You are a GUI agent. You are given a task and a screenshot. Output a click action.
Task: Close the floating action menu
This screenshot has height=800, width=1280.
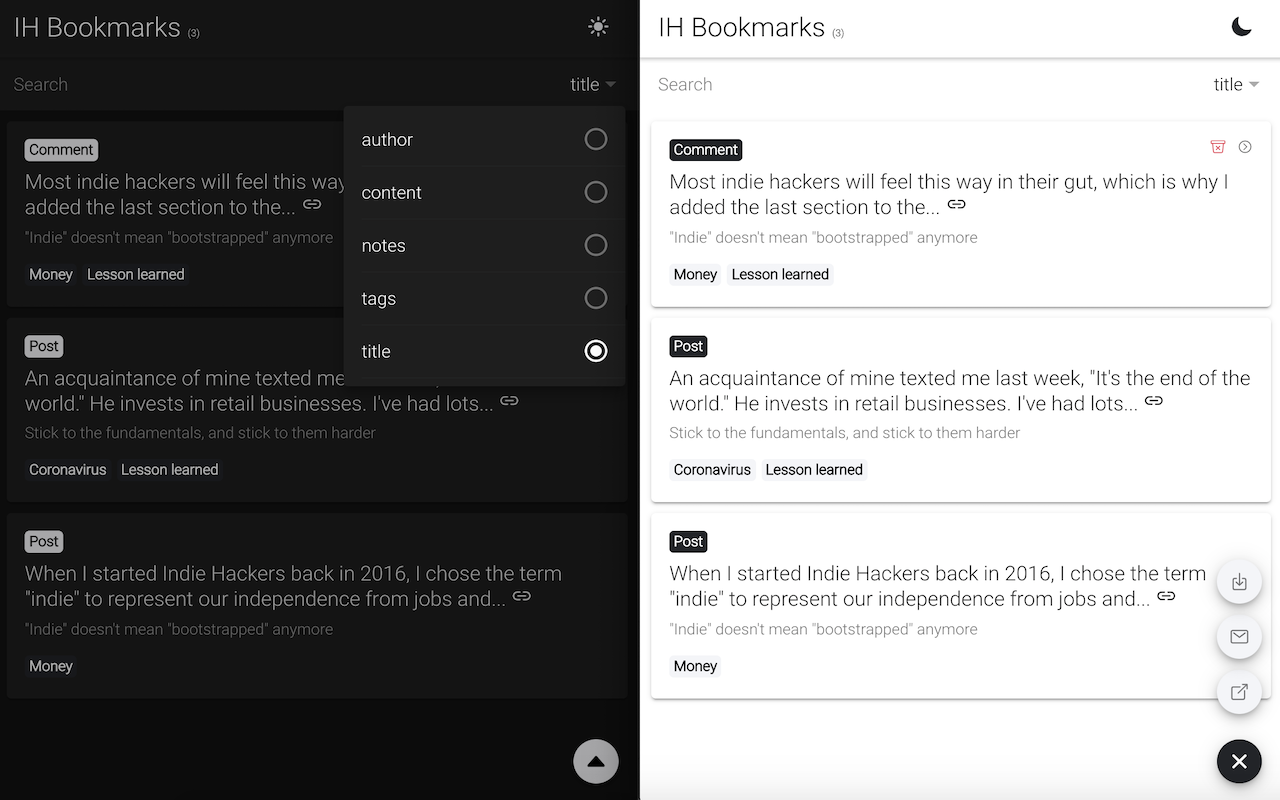coord(1239,761)
